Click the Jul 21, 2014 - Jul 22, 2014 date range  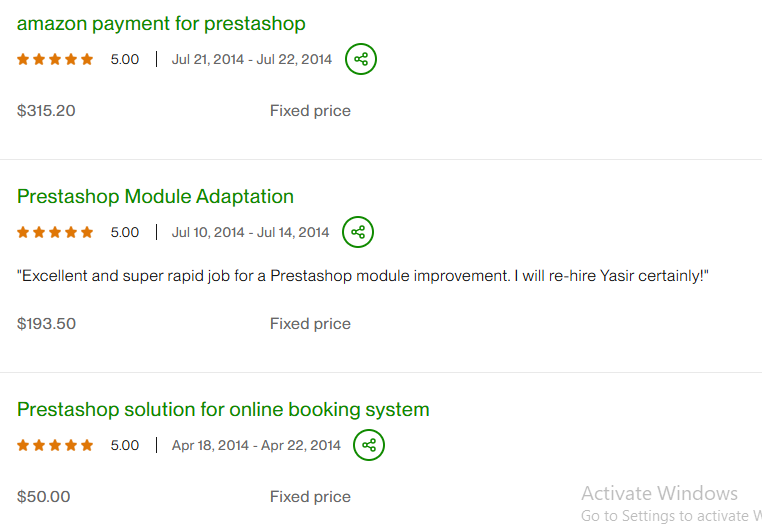(x=251, y=59)
